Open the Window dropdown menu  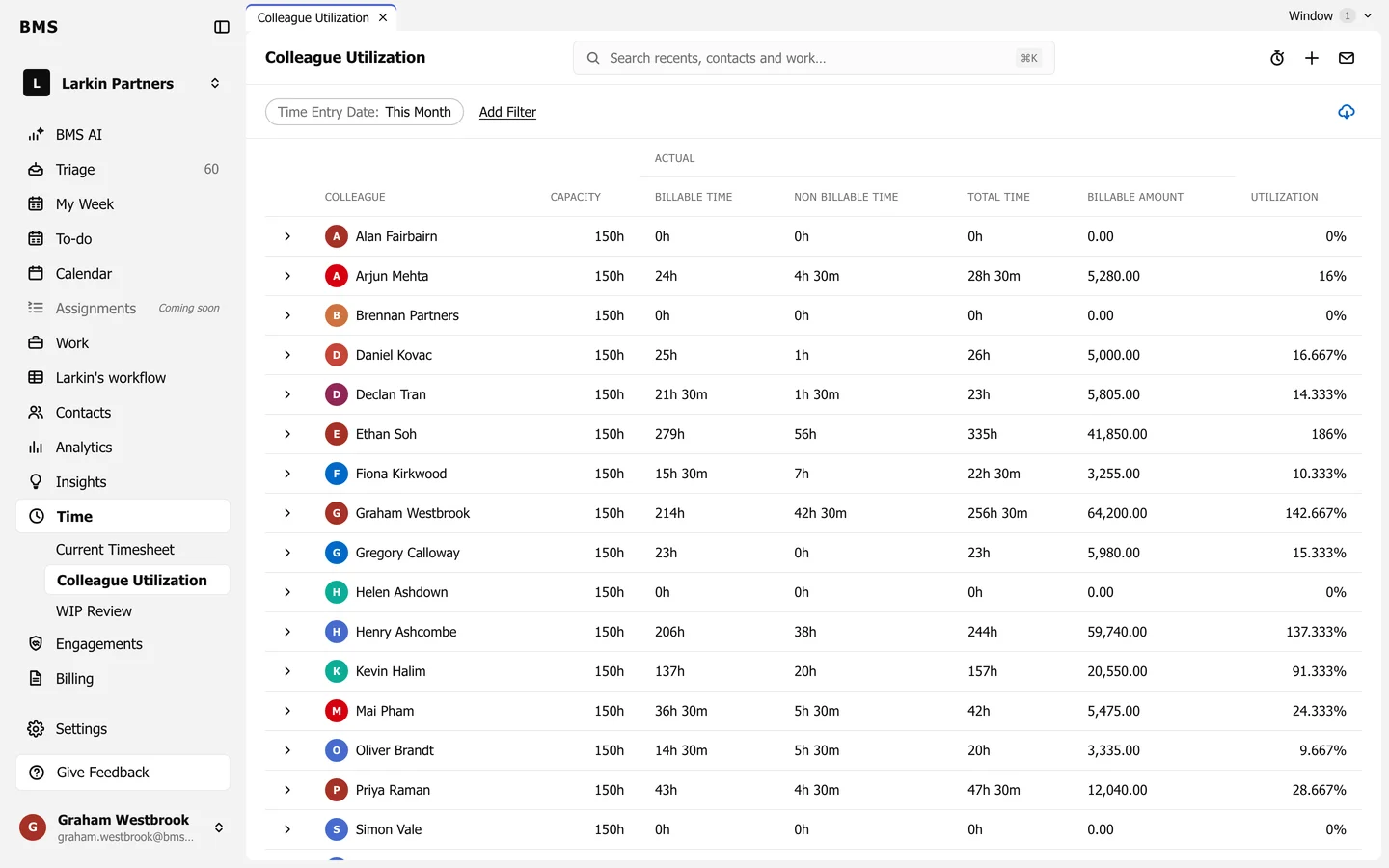[x=1330, y=15]
